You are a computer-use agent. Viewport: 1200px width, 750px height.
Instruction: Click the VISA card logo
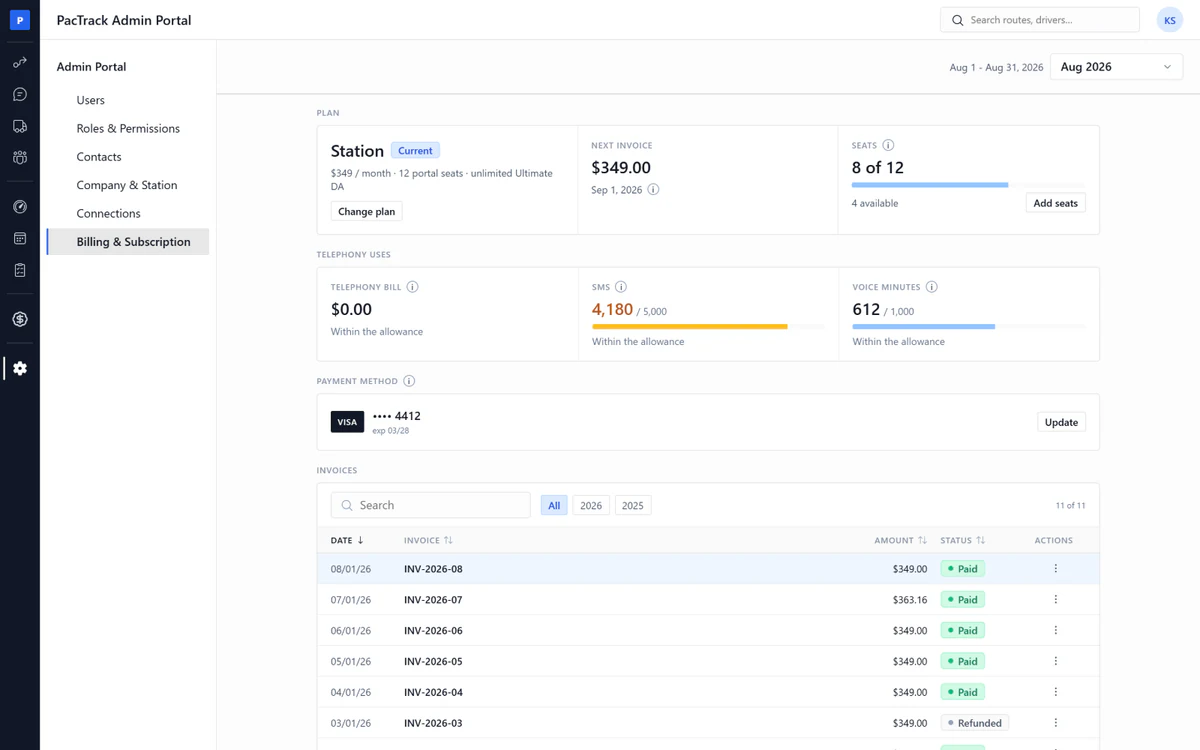pyautogui.click(x=347, y=422)
